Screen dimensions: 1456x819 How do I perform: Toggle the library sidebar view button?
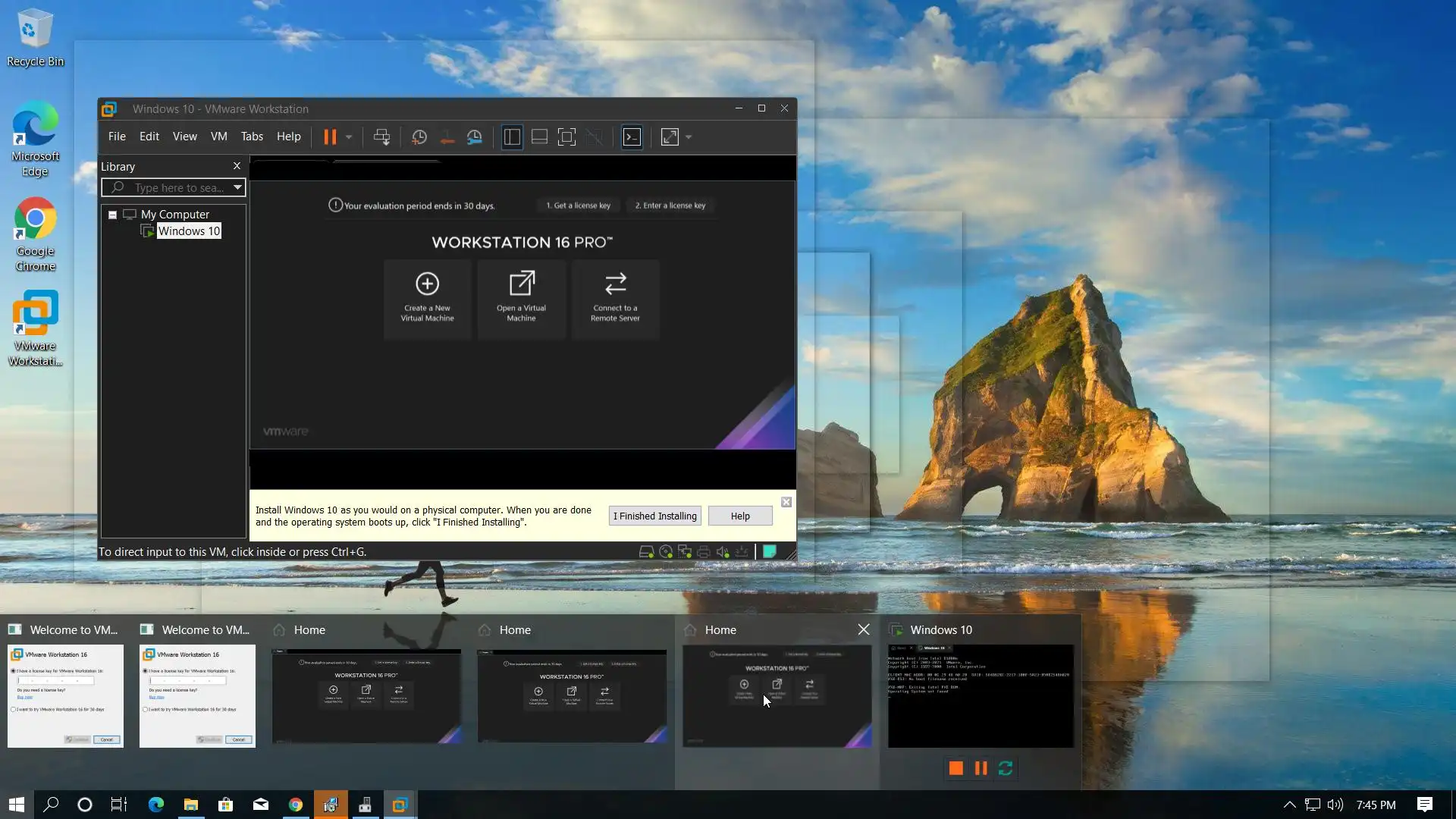click(512, 137)
